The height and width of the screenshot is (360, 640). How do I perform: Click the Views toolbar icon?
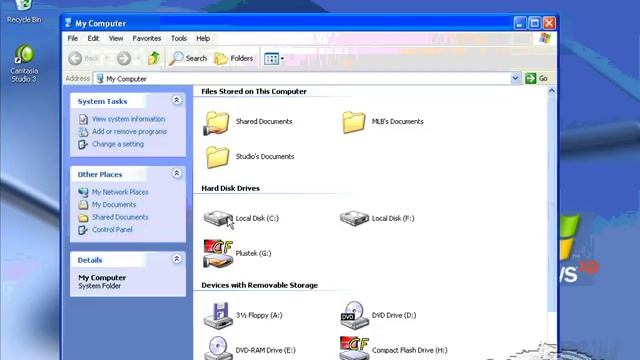(271, 59)
